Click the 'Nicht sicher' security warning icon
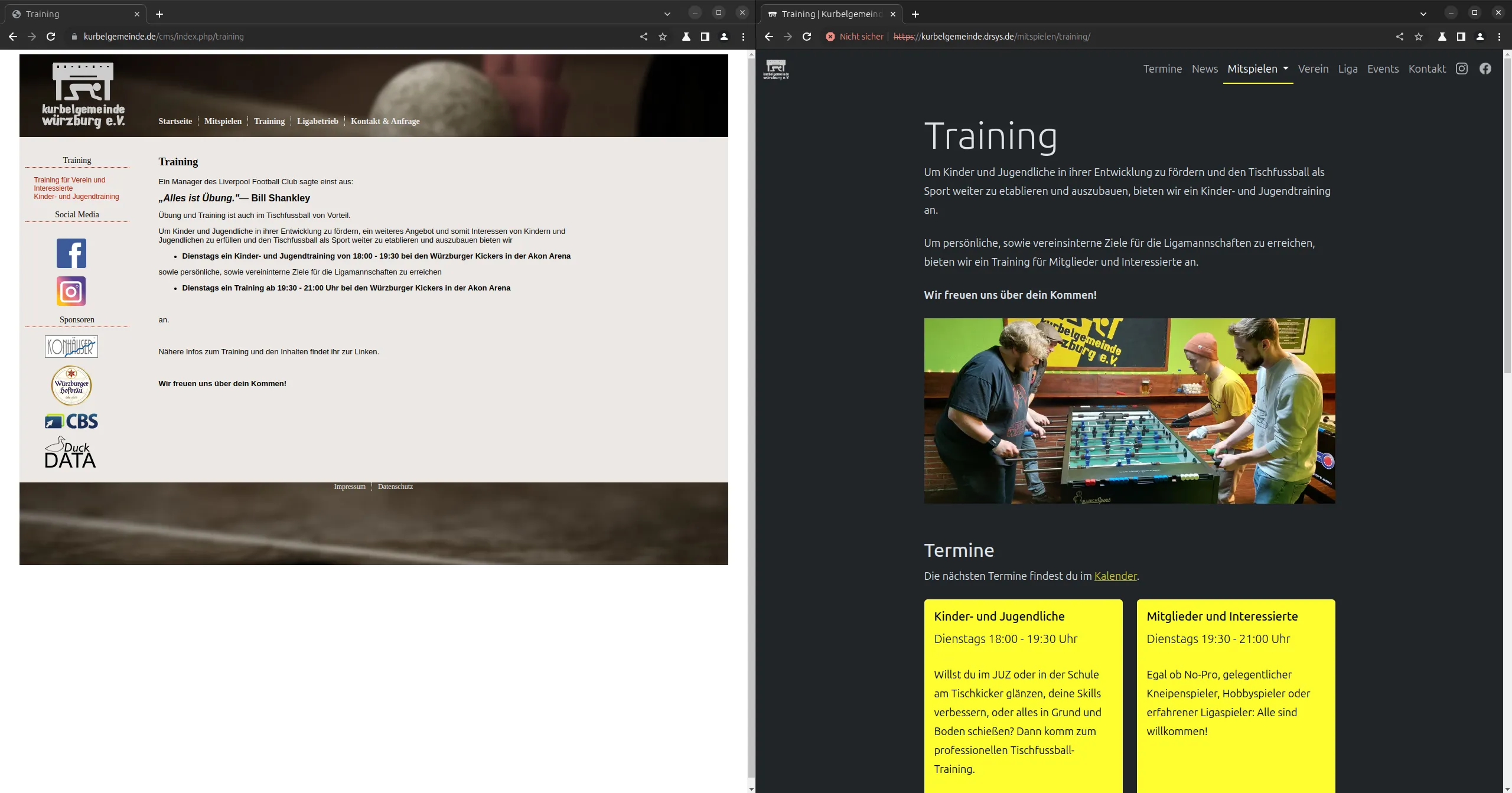 [830, 37]
